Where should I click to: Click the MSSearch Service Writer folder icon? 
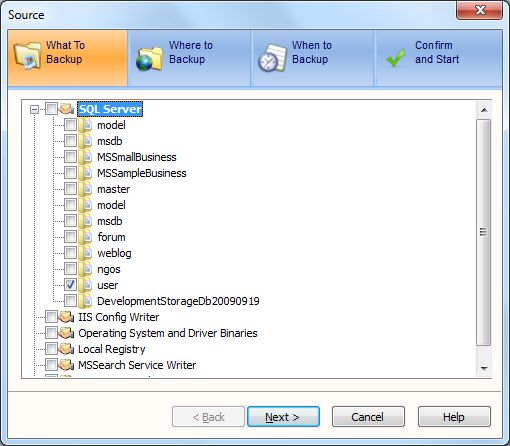[66, 365]
